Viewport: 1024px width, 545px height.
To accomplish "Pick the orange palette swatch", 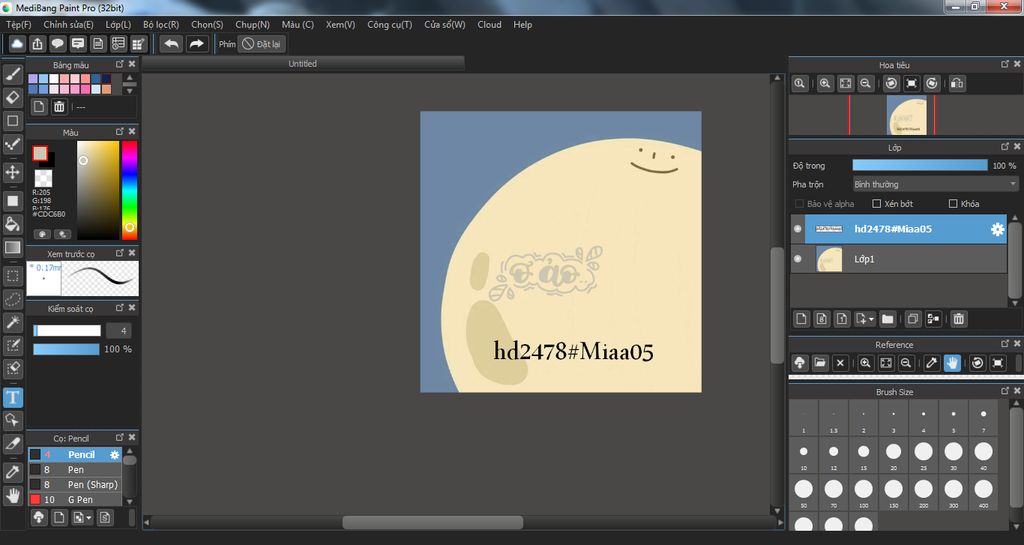I will coord(106,89).
